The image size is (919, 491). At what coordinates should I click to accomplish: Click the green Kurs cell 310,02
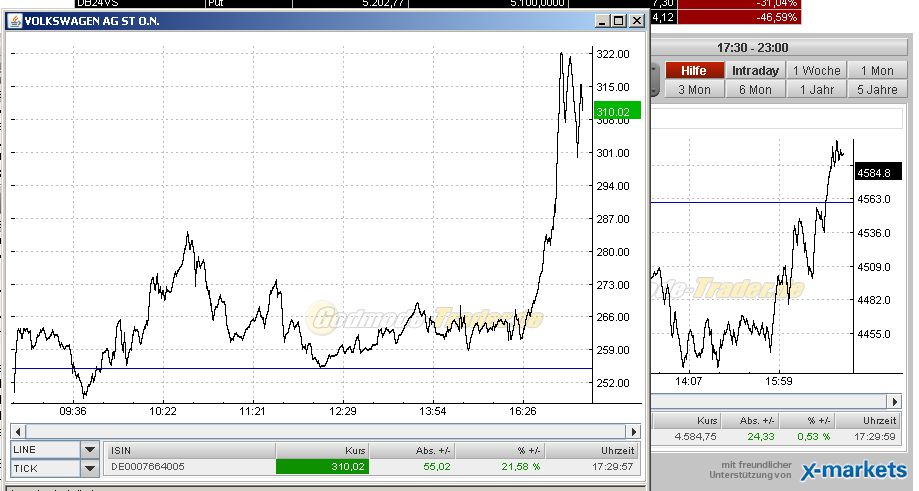point(322,467)
